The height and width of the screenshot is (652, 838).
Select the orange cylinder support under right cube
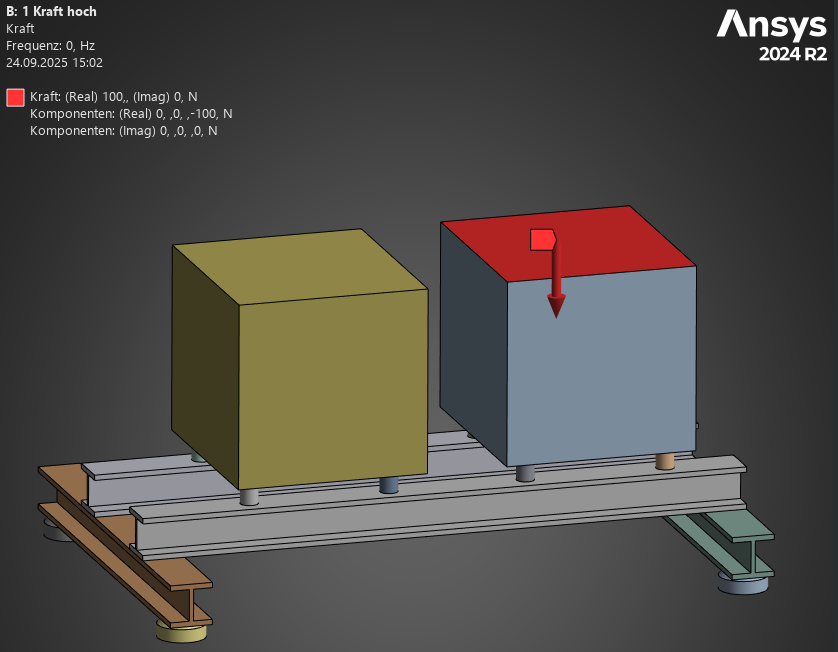click(x=665, y=461)
